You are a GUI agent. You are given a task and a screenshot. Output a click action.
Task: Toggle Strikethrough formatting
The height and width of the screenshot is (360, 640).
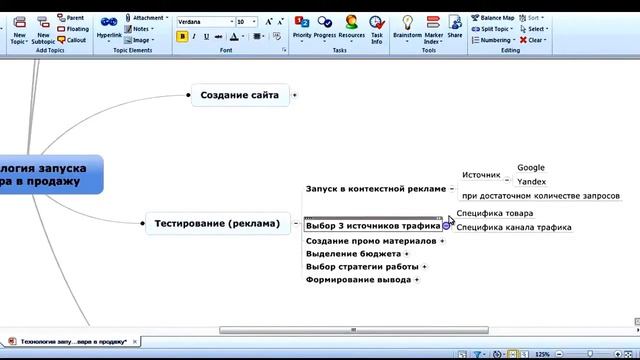click(219, 36)
